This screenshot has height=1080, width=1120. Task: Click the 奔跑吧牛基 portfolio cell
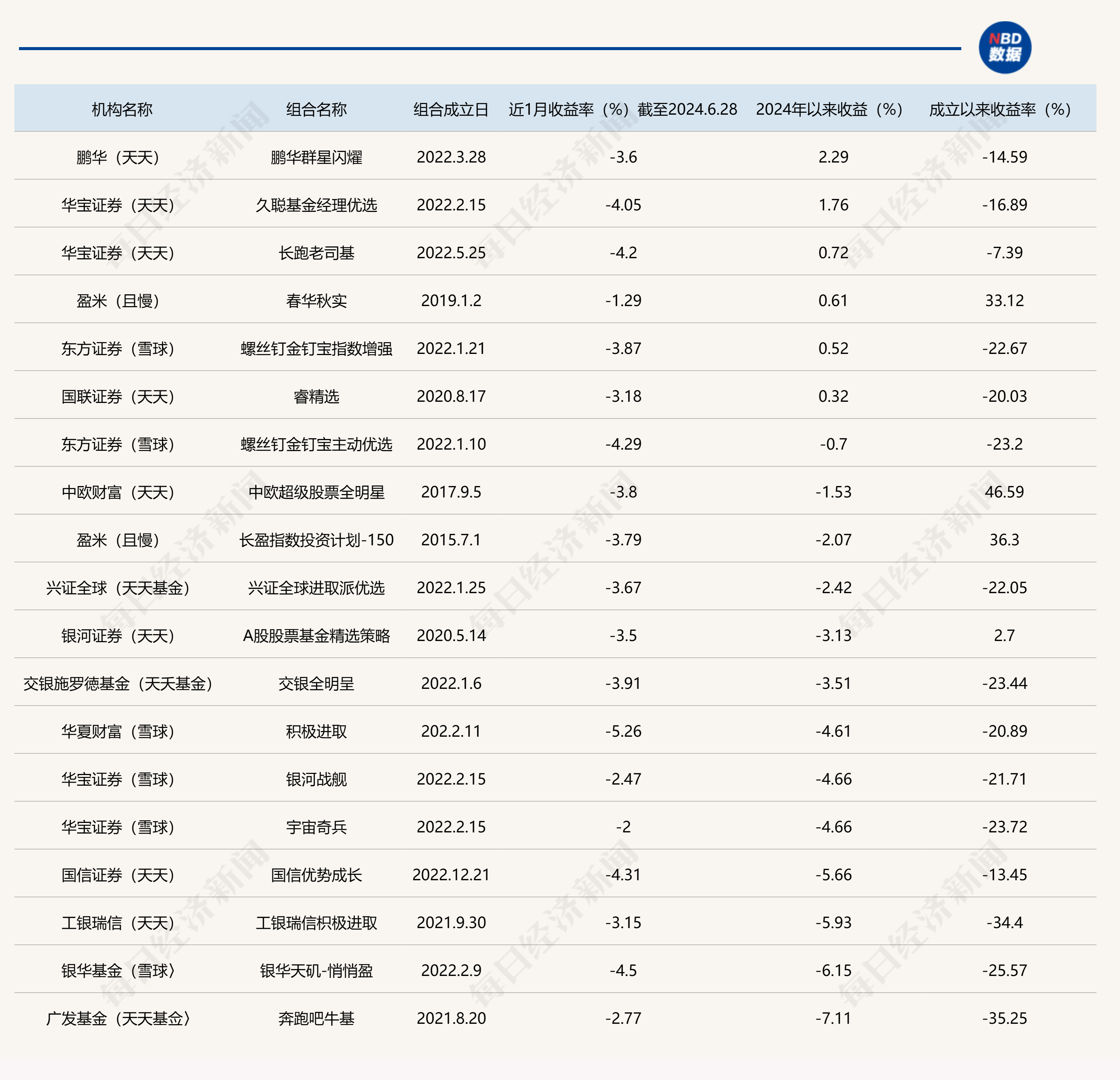317,1019
